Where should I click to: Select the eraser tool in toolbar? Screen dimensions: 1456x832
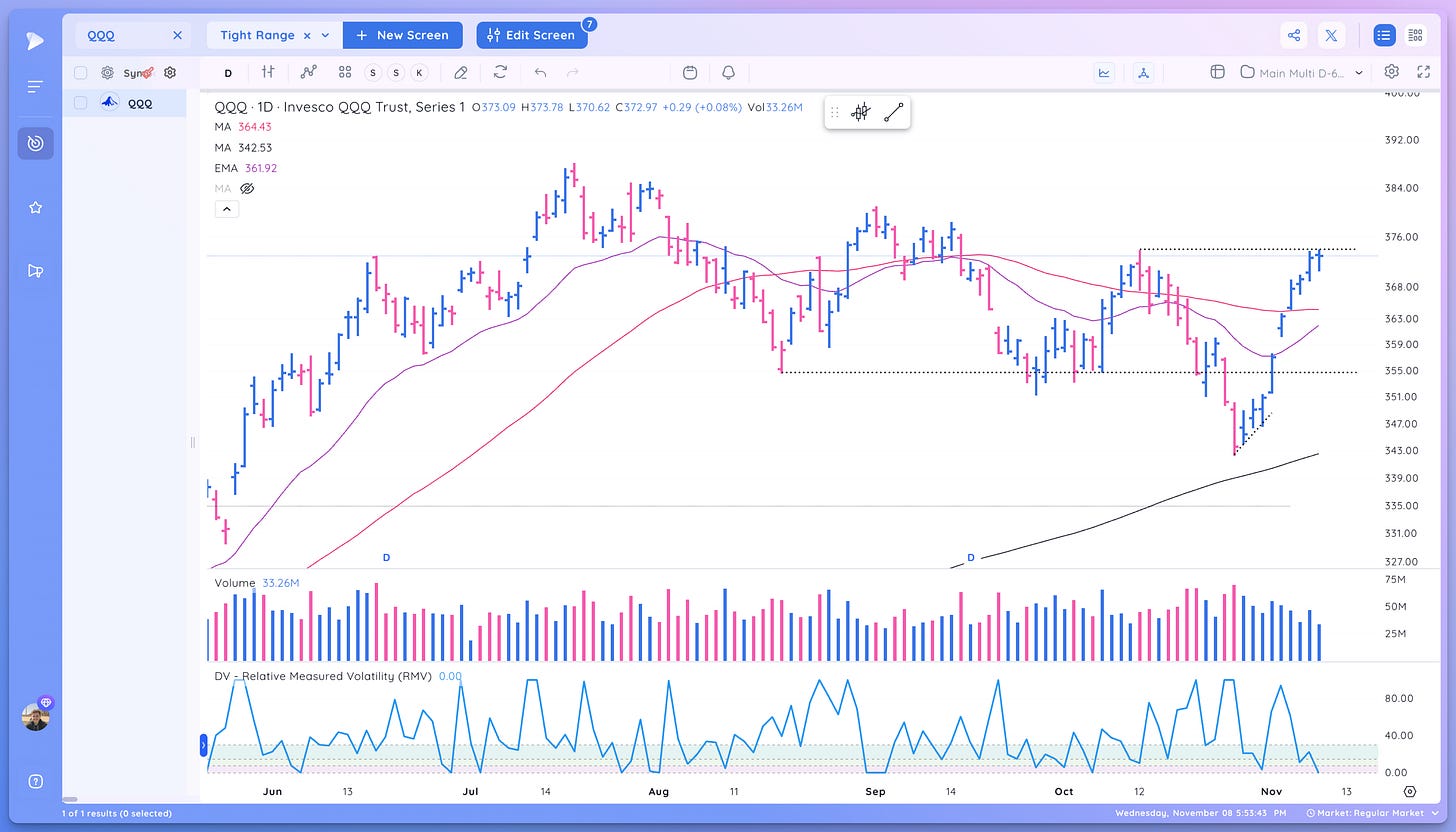pyautogui.click(x=461, y=72)
